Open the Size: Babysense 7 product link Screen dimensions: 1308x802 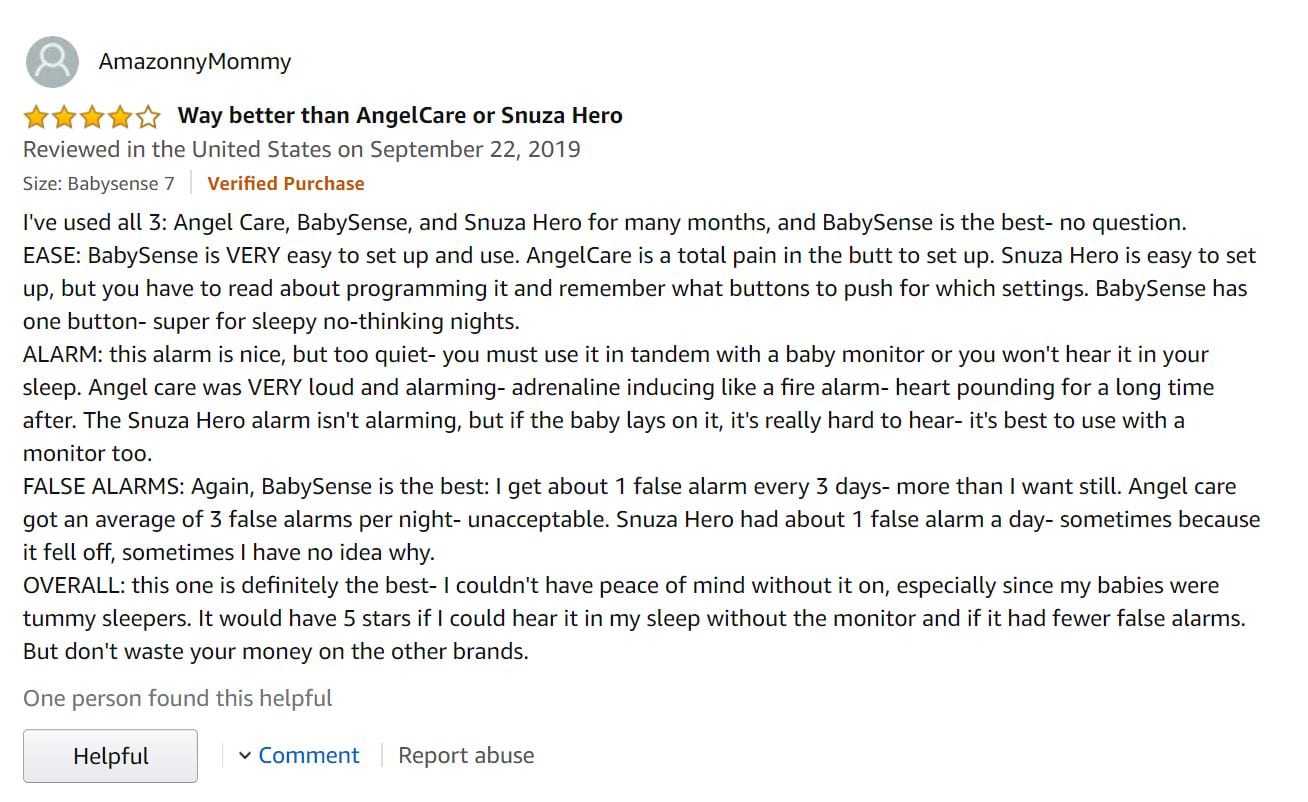click(97, 183)
